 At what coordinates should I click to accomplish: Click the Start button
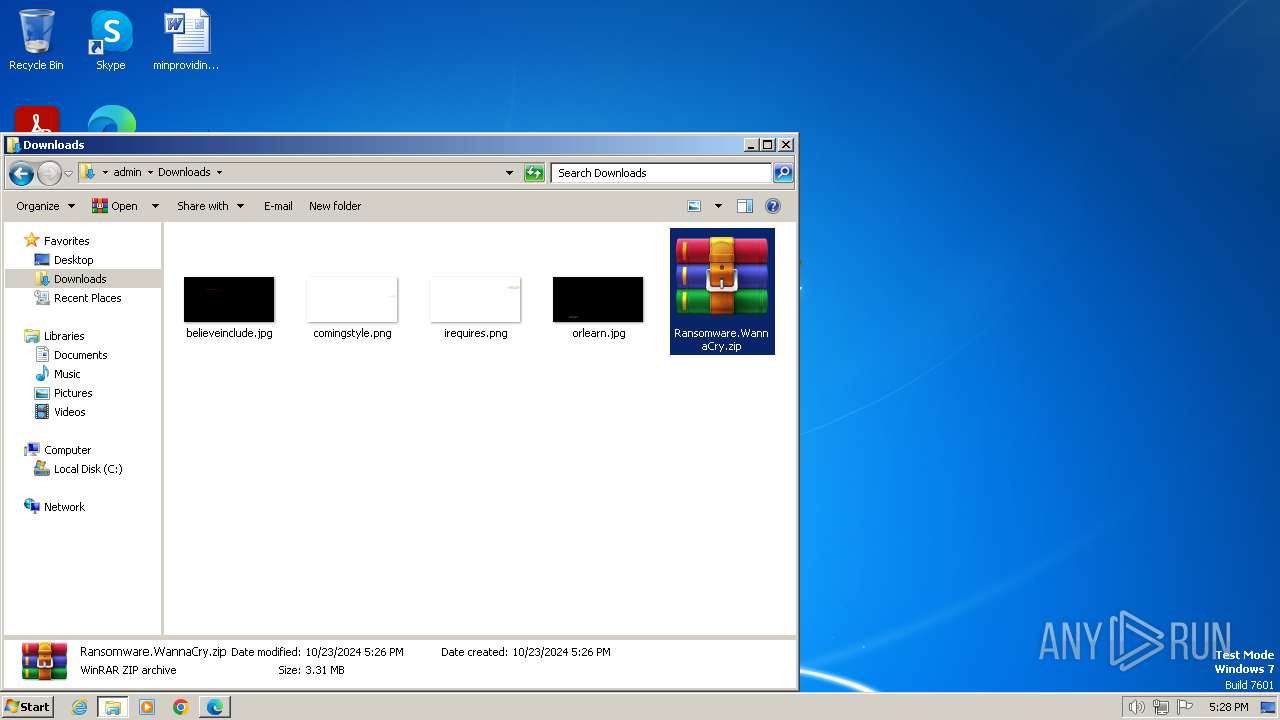pos(29,706)
